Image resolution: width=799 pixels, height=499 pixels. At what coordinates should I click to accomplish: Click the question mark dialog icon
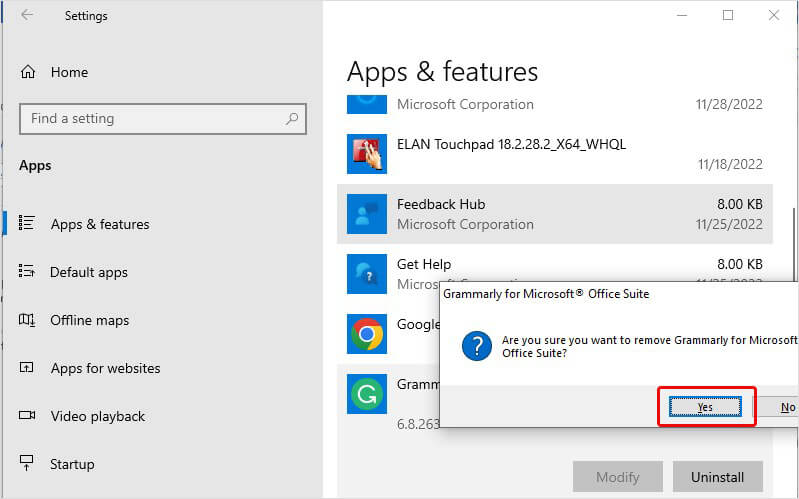[477, 346]
